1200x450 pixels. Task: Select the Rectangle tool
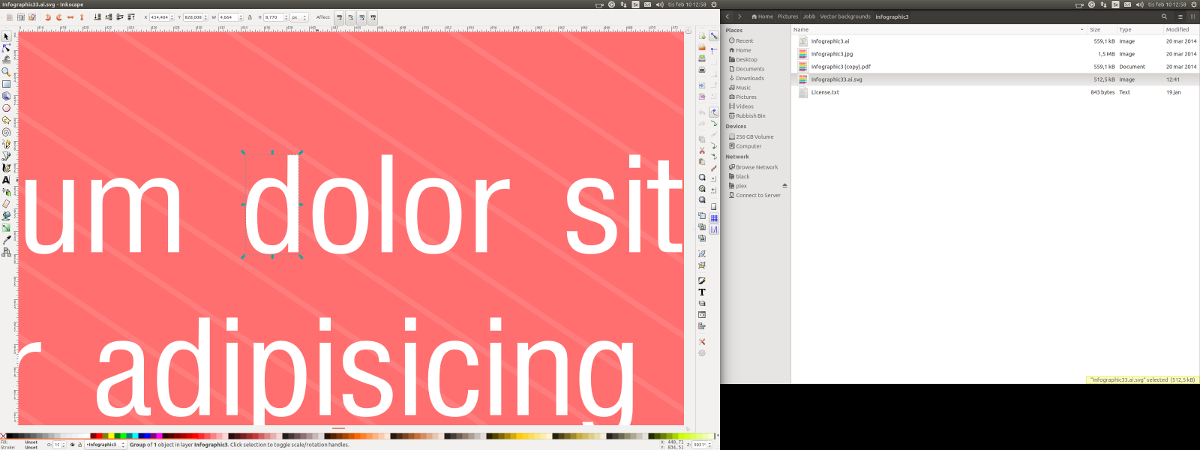[x=6, y=84]
